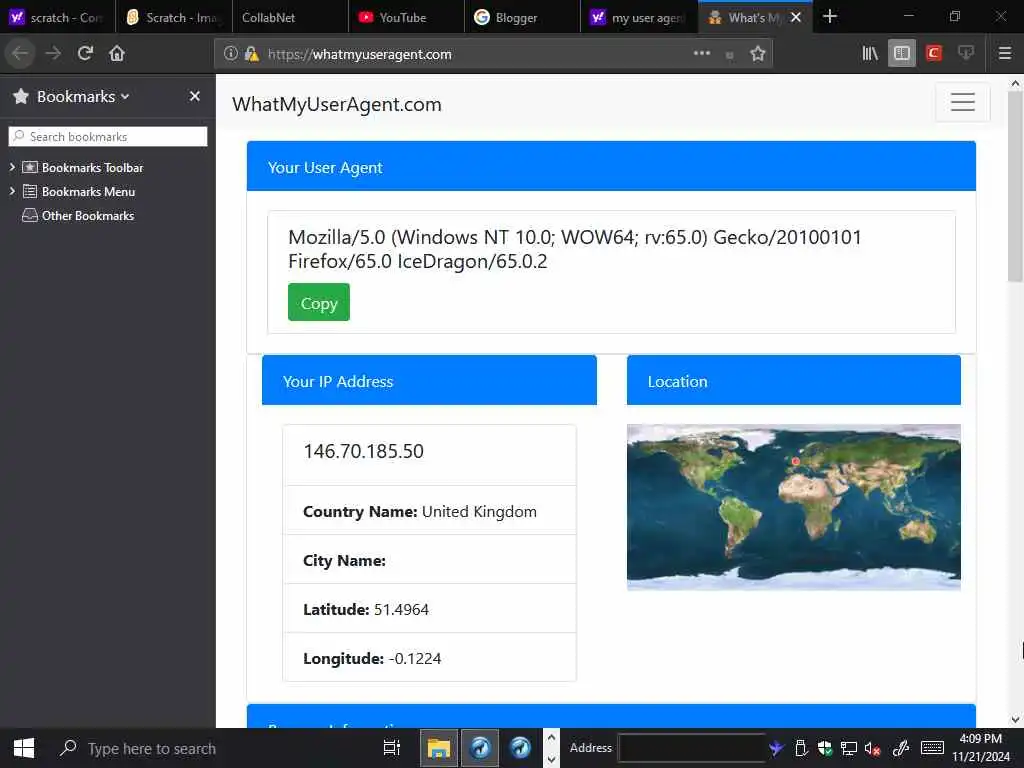Click the user agent string text

pyautogui.click(x=575, y=249)
